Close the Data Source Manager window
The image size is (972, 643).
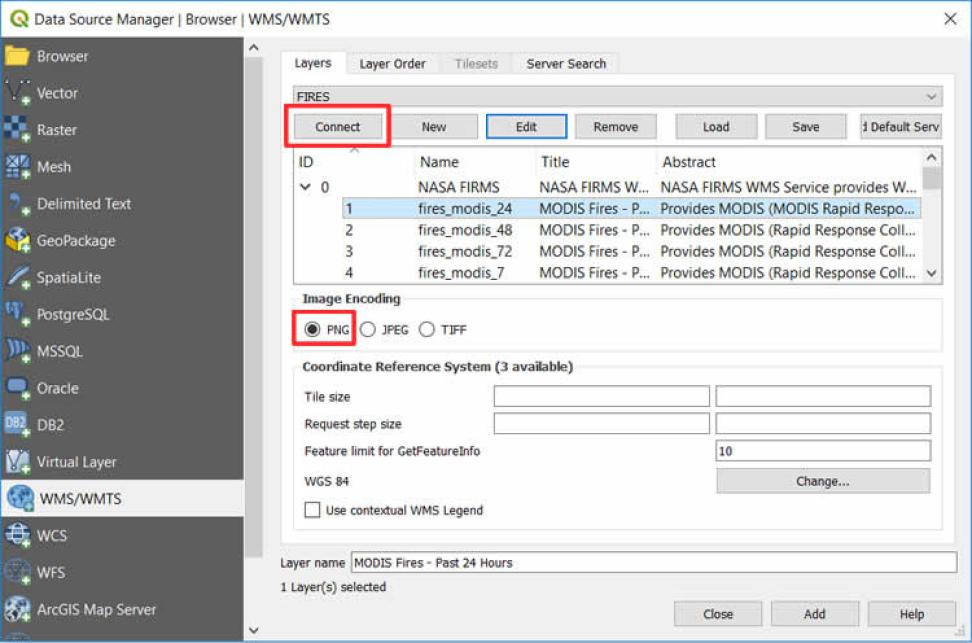(x=950, y=19)
